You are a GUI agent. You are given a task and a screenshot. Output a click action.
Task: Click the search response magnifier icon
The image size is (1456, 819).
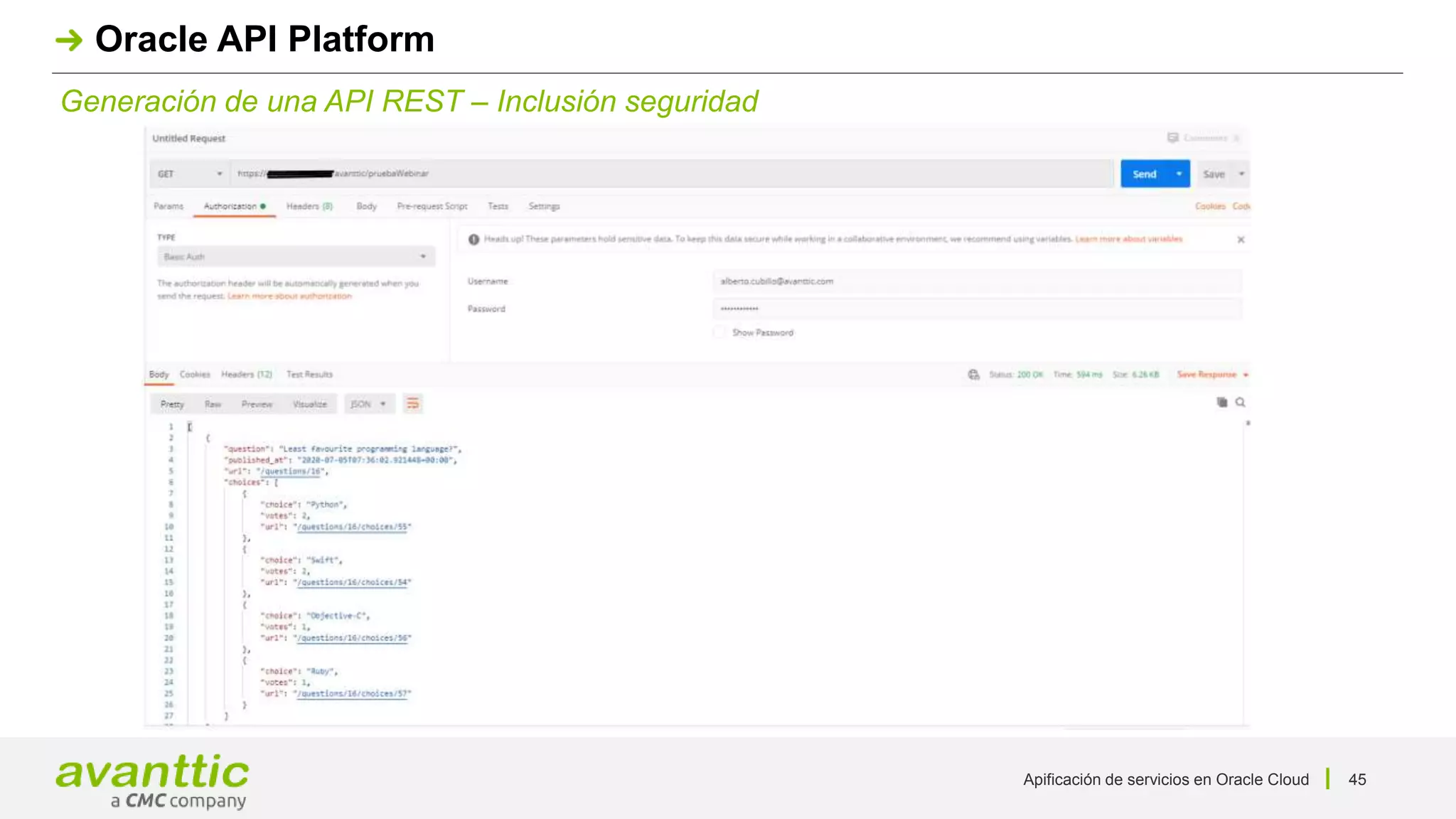click(x=1241, y=402)
